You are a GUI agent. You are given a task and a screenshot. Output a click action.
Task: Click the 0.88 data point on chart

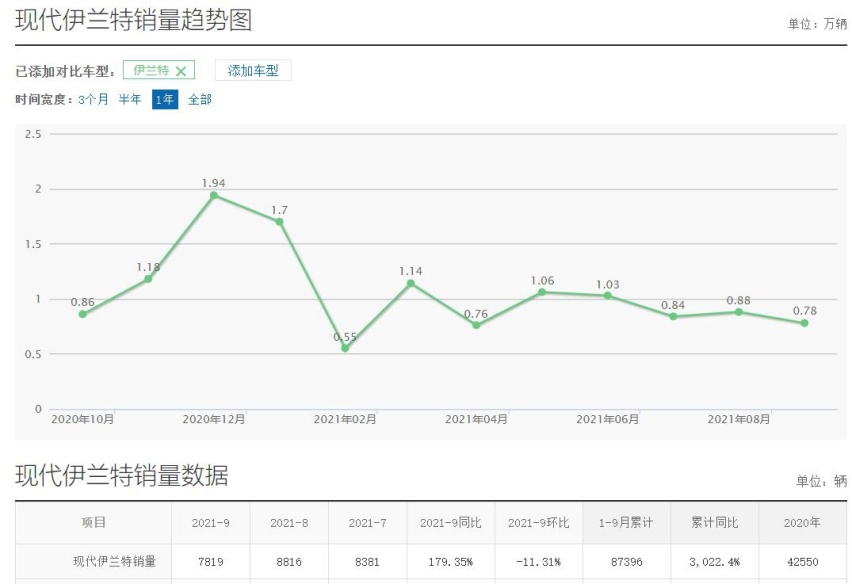(739, 312)
